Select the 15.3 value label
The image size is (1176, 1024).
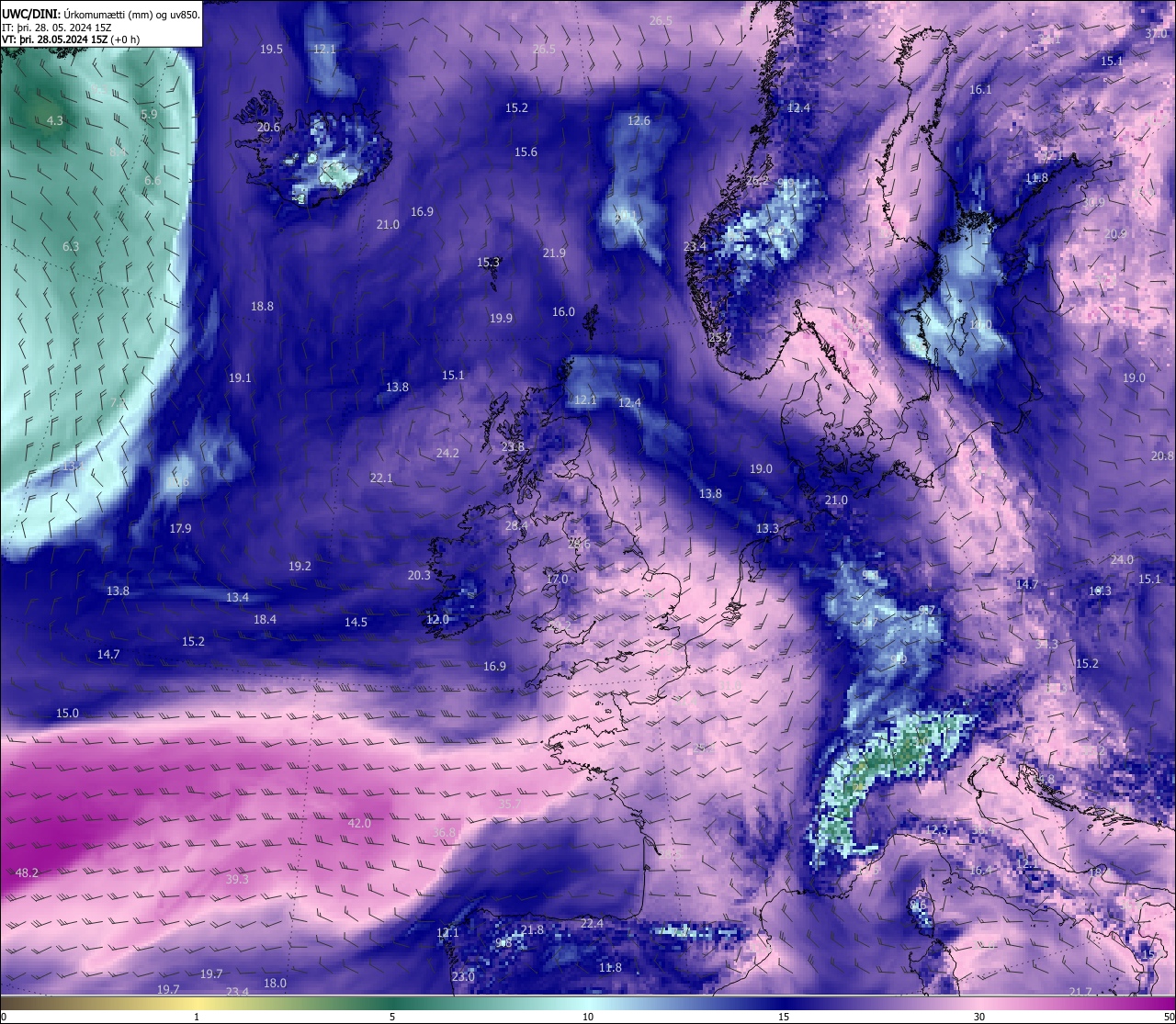click(488, 263)
